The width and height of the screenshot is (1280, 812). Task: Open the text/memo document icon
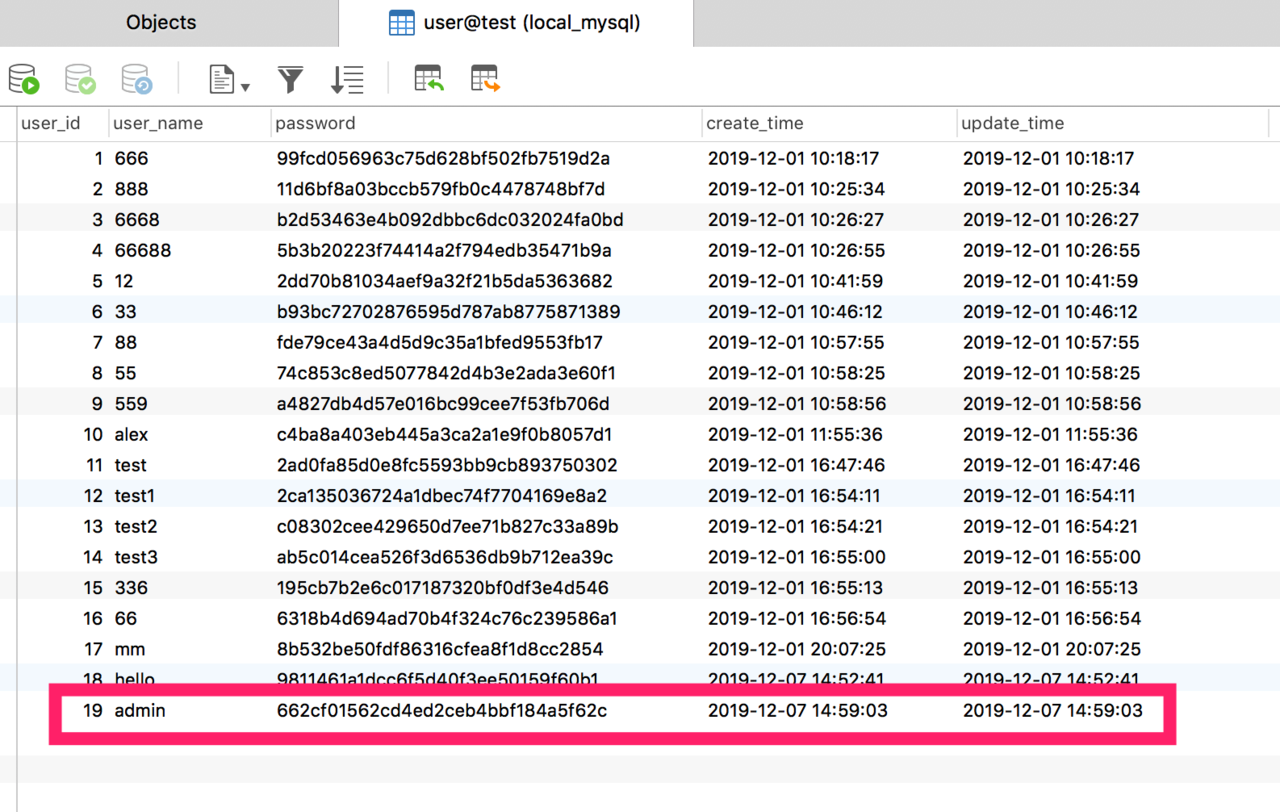(221, 79)
